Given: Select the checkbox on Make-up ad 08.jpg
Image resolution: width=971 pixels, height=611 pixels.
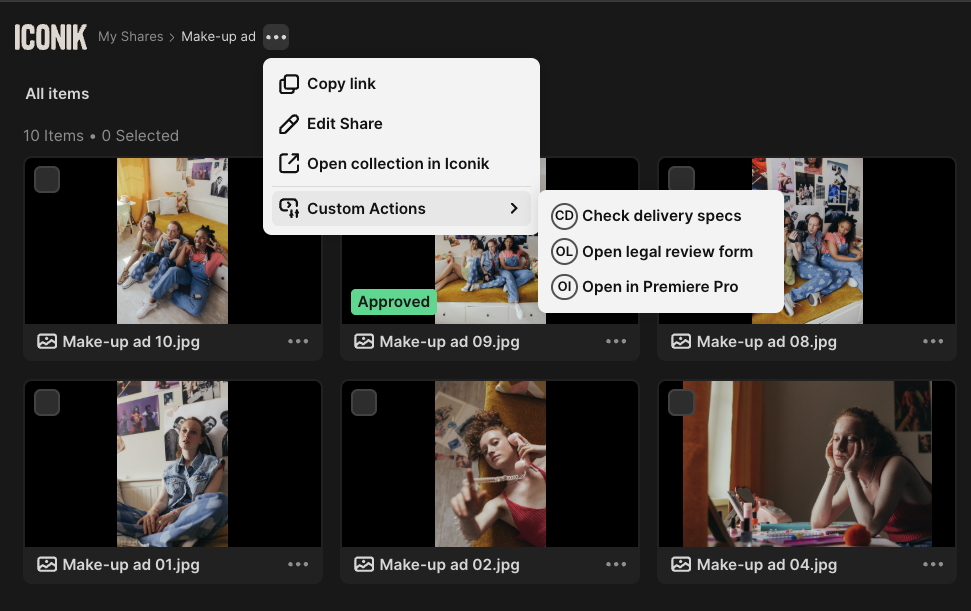Looking at the screenshot, I should coord(680,178).
